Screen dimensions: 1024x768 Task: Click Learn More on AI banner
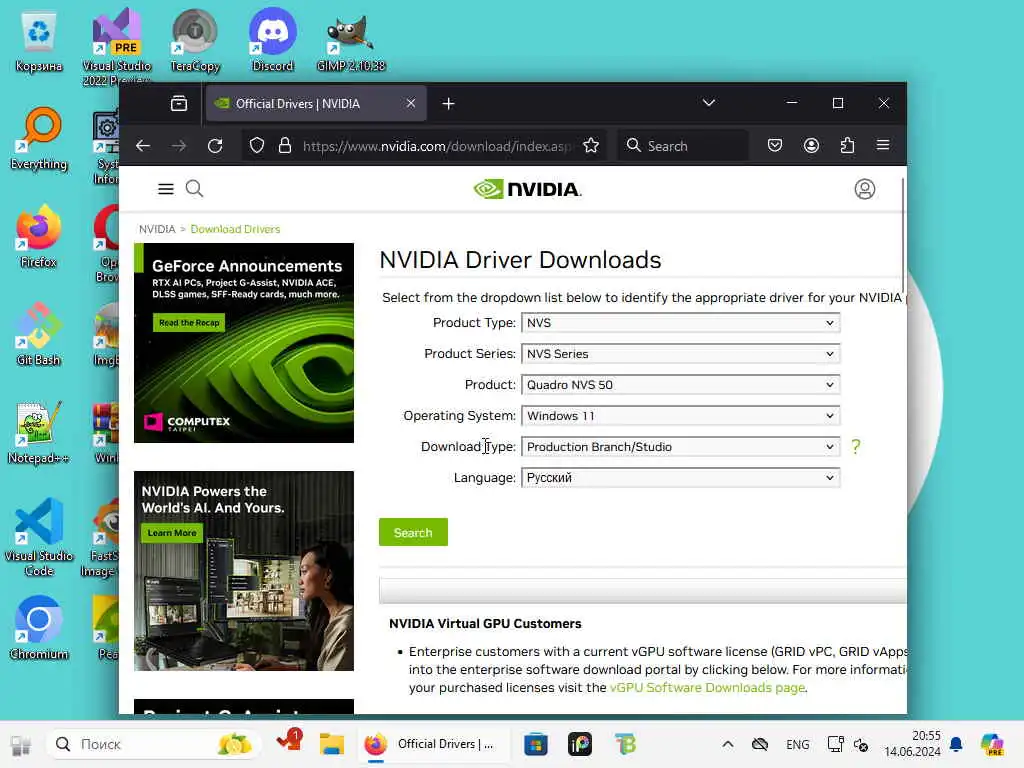pyautogui.click(x=172, y=533)
